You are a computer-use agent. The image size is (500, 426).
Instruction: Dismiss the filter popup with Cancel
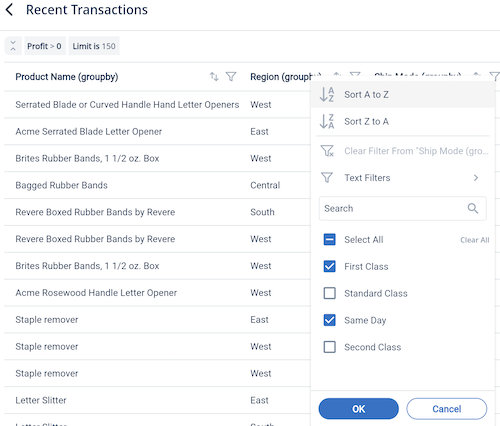pos(447,409)
